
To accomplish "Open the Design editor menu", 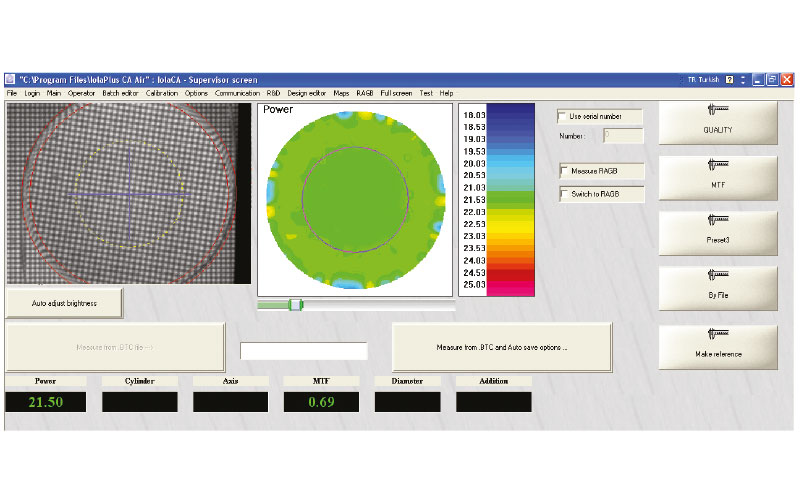I will 307,93.
